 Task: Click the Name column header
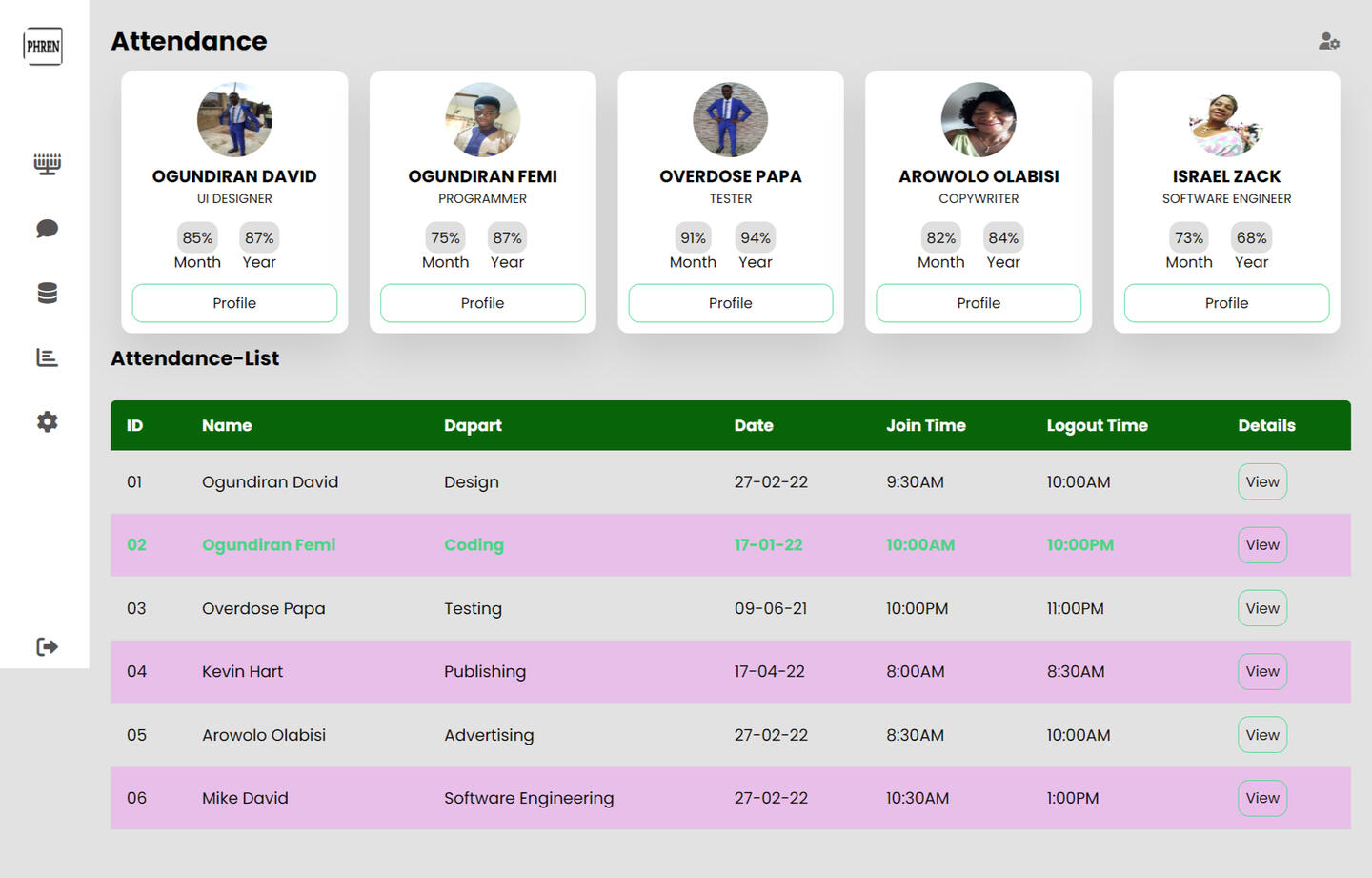[x=227, y=425]
